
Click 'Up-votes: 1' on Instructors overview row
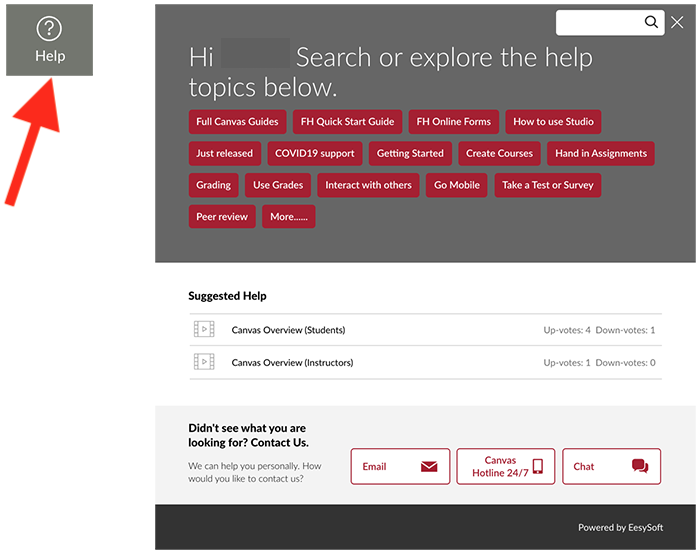pyautogui.click(x=567, y=363)
